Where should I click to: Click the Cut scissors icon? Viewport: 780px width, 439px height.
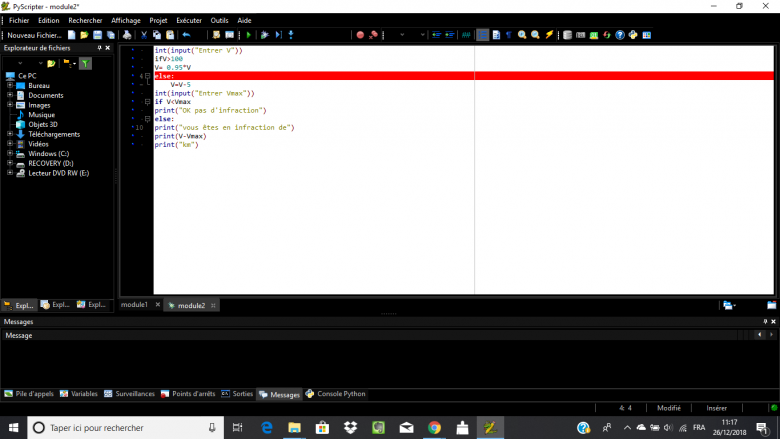(x=143, y=35)
